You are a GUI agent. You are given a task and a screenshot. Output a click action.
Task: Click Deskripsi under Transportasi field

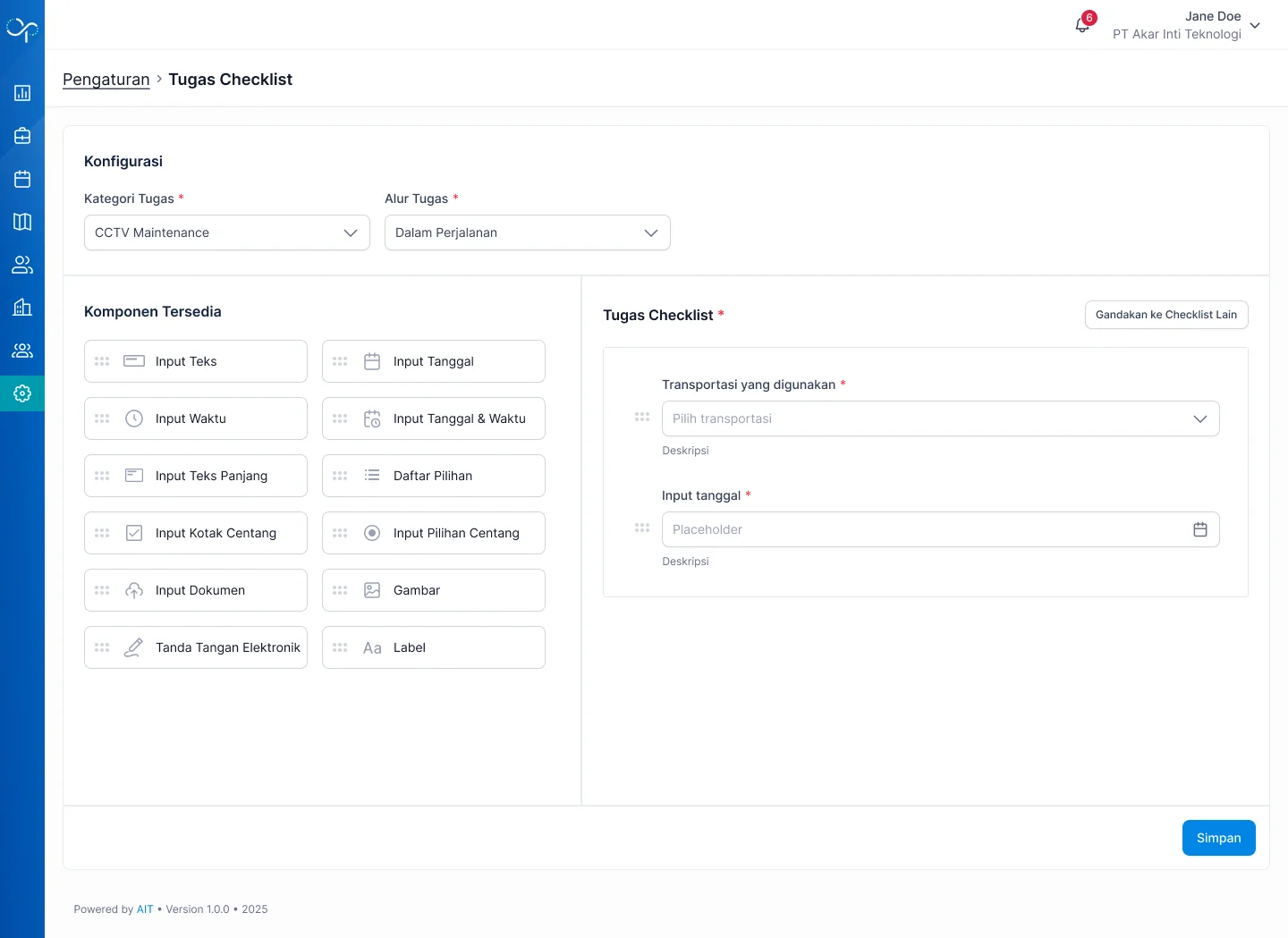pos(685,451)
